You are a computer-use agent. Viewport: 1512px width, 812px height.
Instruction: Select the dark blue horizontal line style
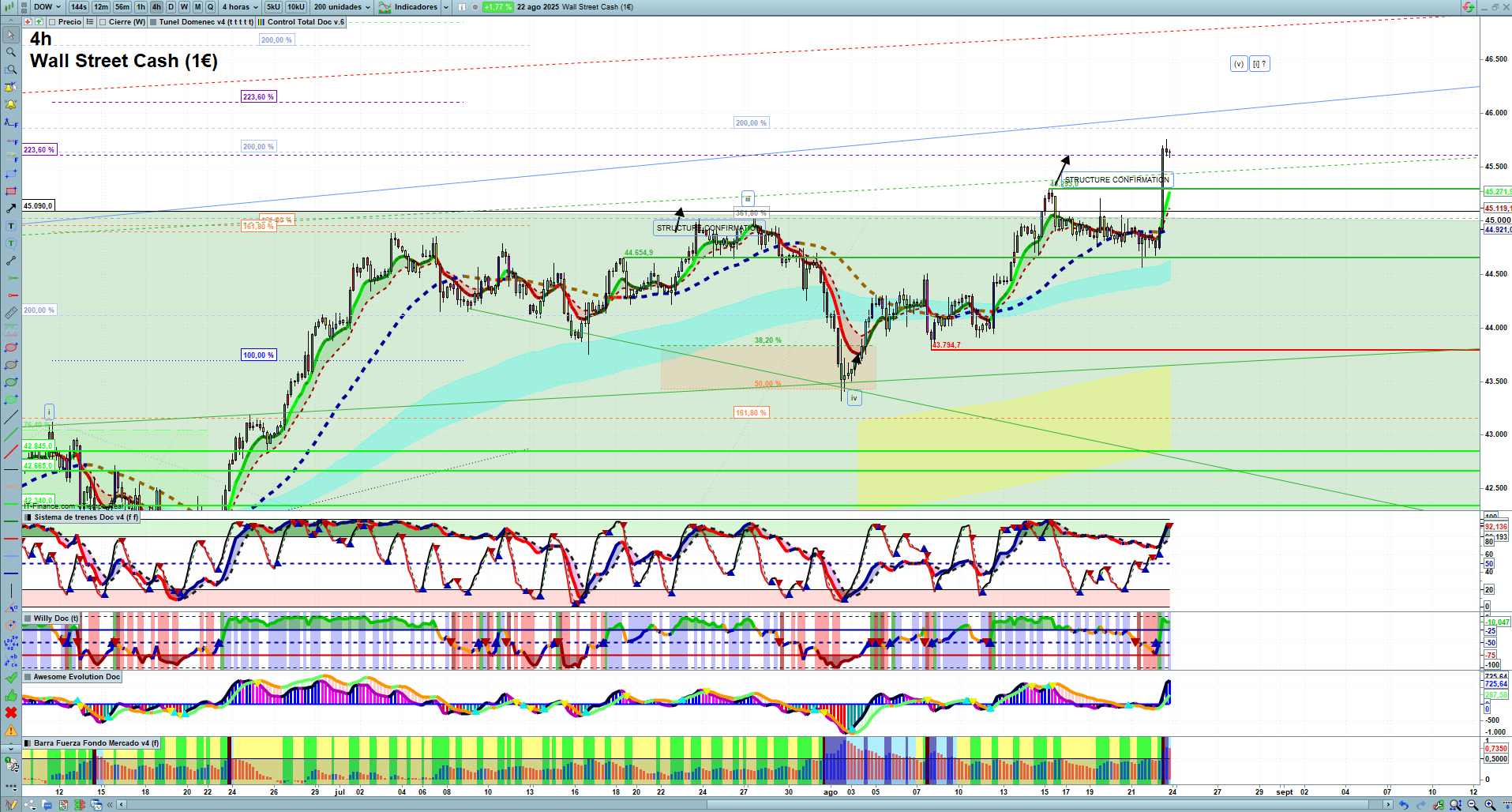click(11, 573)
